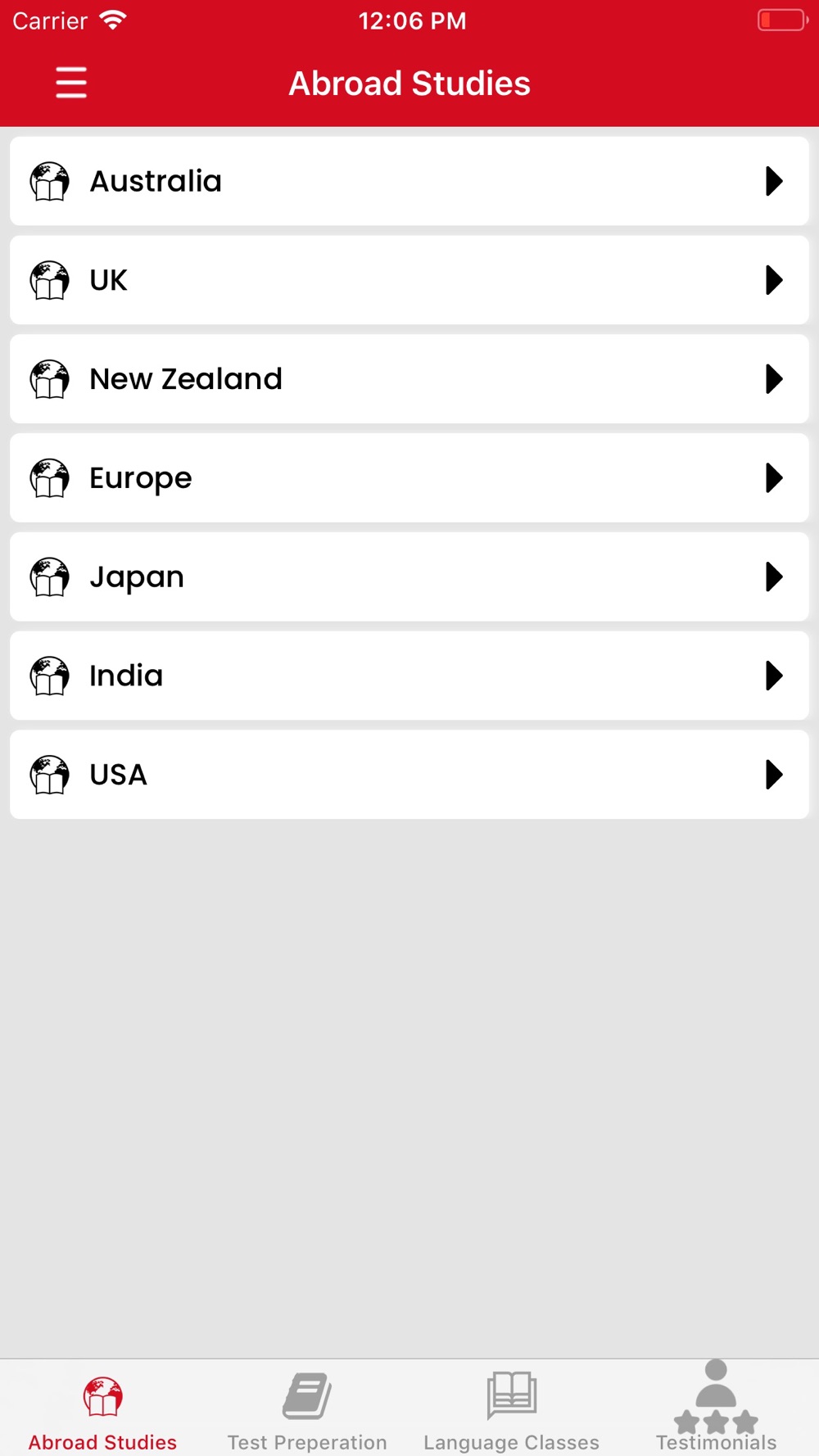The image size is (819, 1456).
Task: Click the globe-book icon beside UK
Action: pos(50,280)
